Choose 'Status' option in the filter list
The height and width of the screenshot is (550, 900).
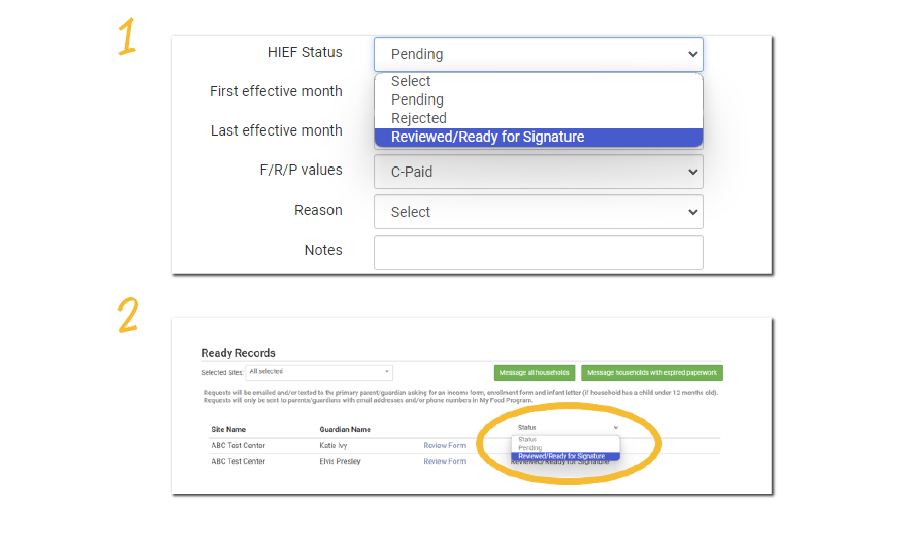[527, 440]
